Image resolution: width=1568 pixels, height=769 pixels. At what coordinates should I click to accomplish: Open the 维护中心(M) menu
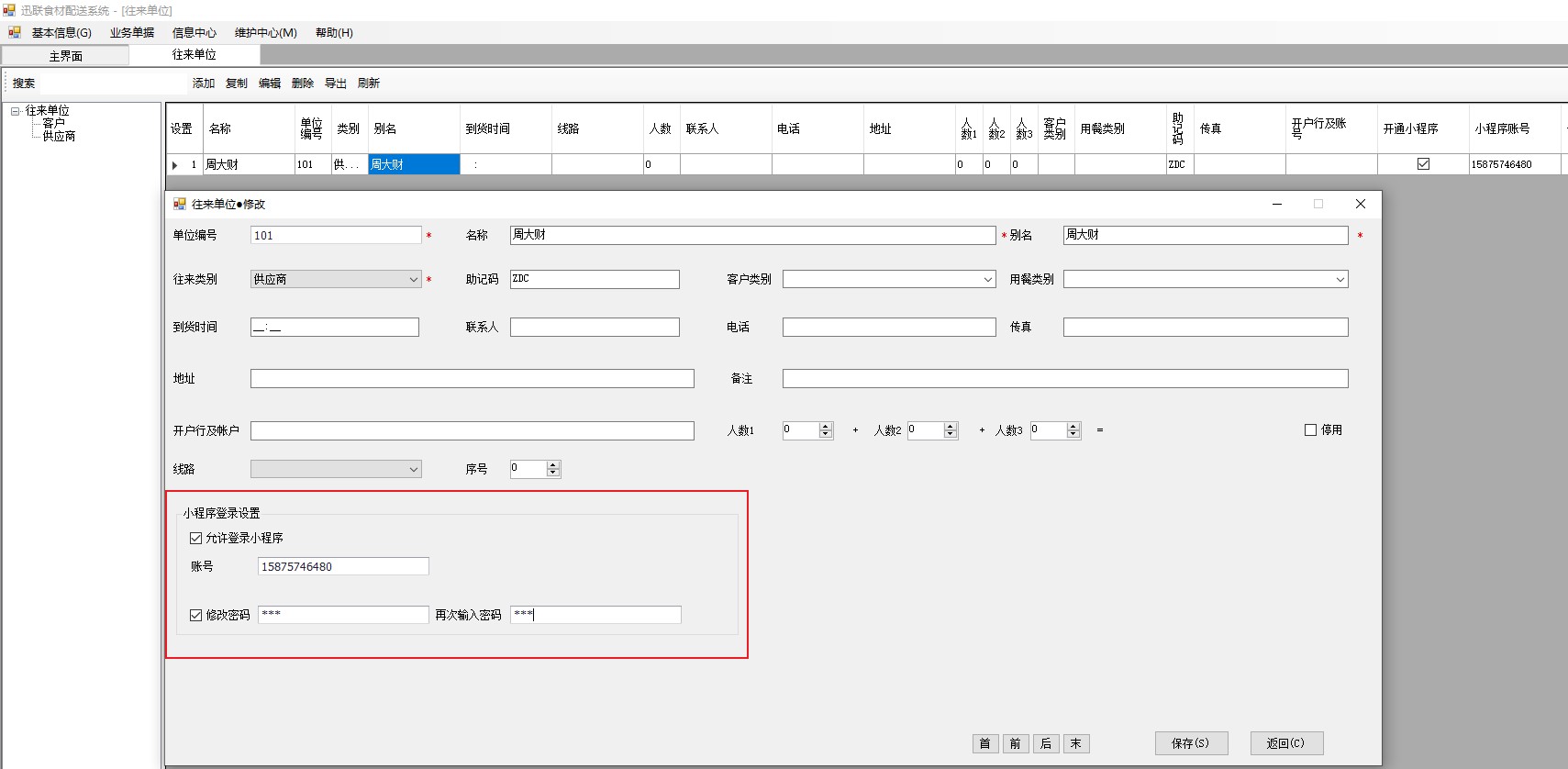click(x=266, y=32)
